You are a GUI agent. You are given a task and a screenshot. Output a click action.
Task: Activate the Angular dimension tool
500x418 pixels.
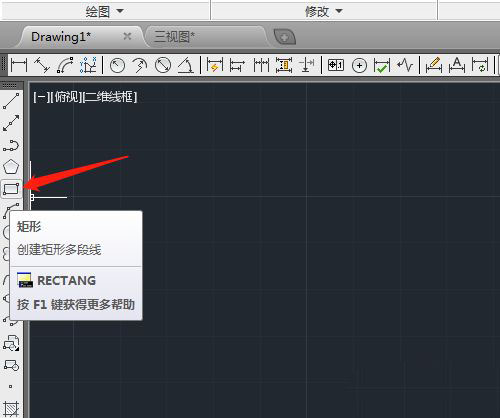point(186,65)
